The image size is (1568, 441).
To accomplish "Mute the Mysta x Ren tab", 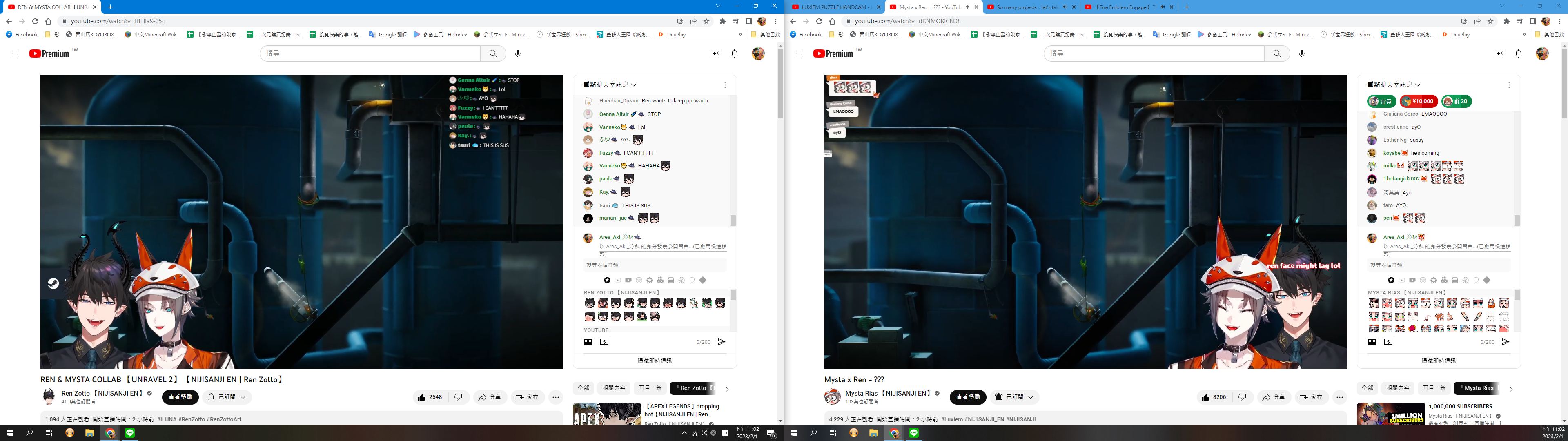I will pyautogui.click(x=968, y=7).
